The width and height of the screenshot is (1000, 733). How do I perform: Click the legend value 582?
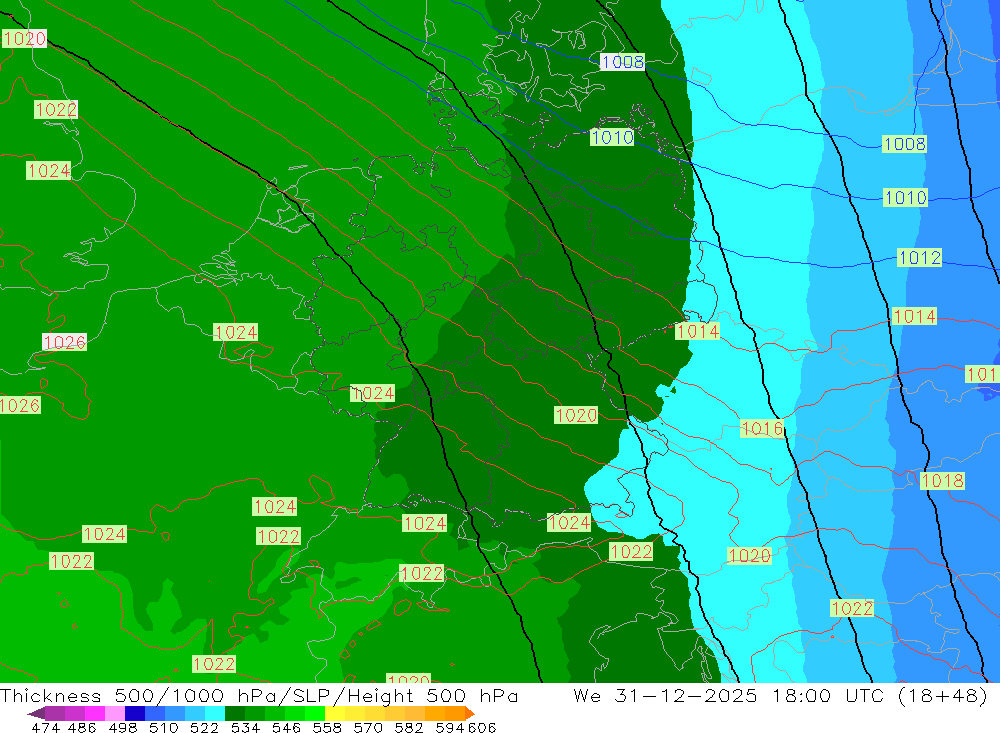[409, 728]
